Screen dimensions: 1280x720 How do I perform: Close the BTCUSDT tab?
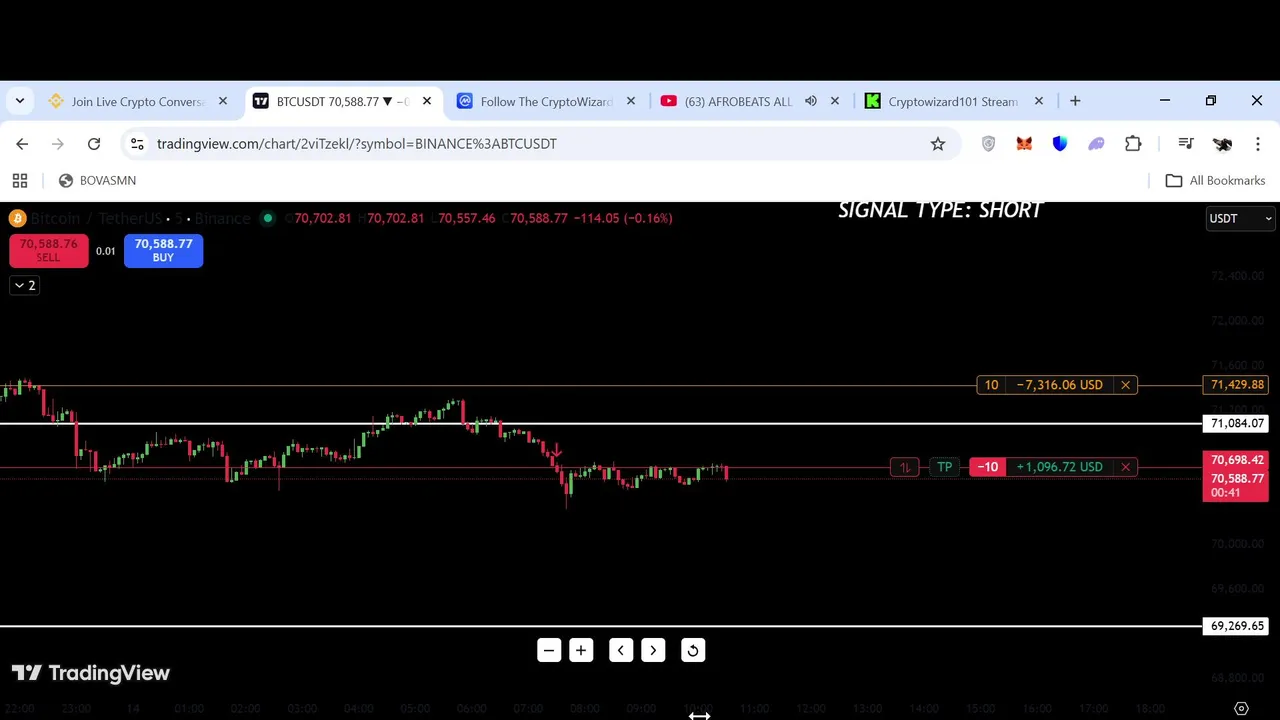tap(427, 101)
